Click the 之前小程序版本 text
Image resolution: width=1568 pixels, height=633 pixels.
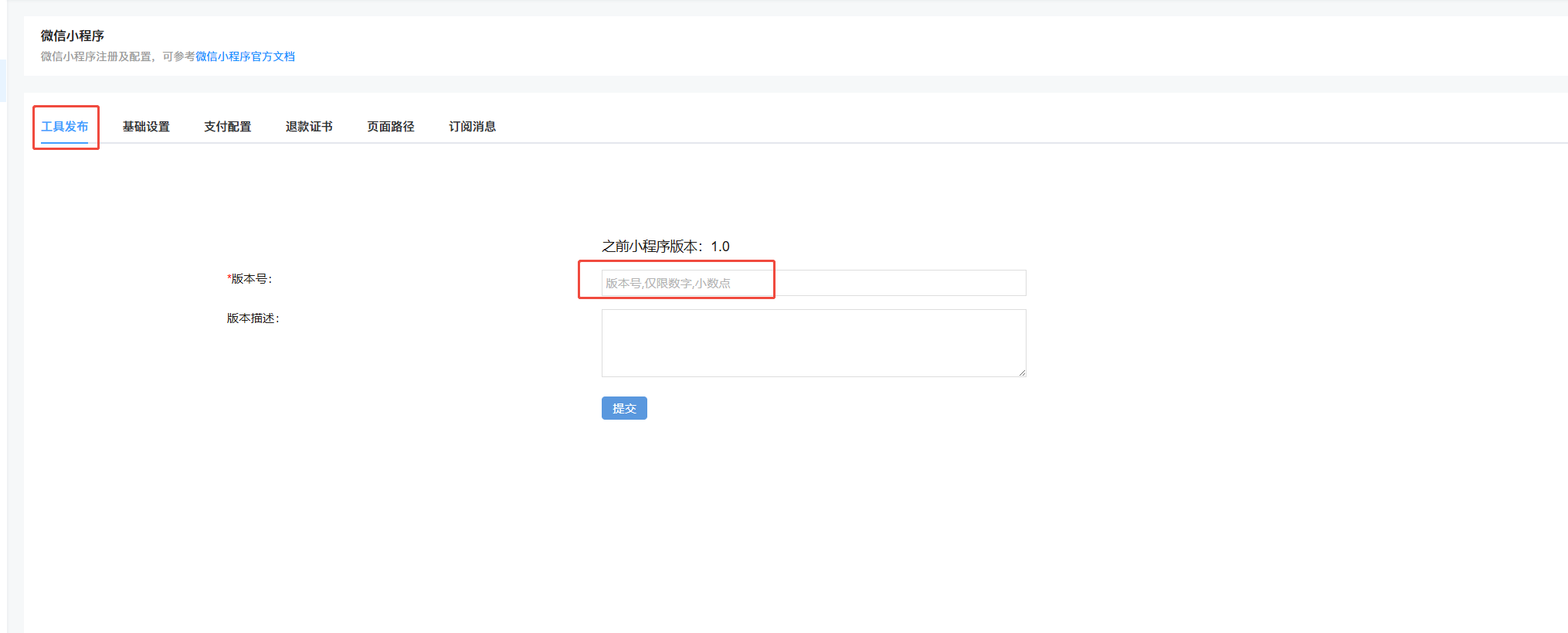pos(652,247)
